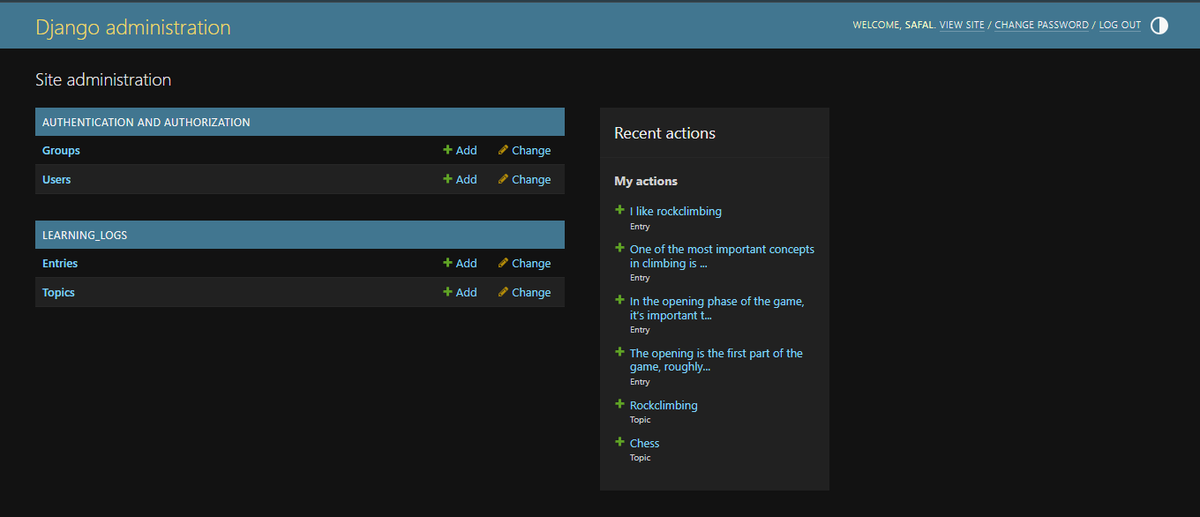1200x517 pixels.
Task: Click Change in the Topics row
Action: [524, 292]
